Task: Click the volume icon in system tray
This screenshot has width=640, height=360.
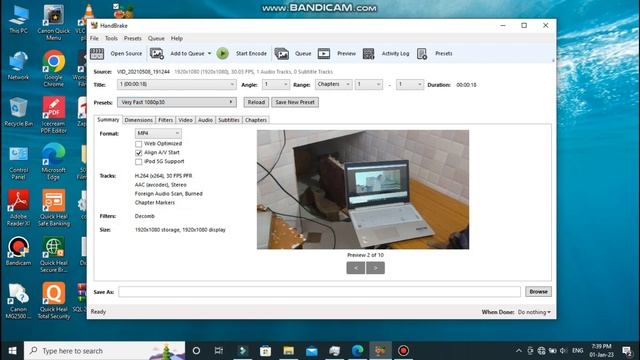Action: pyautogui.click(x=564, y=351)
